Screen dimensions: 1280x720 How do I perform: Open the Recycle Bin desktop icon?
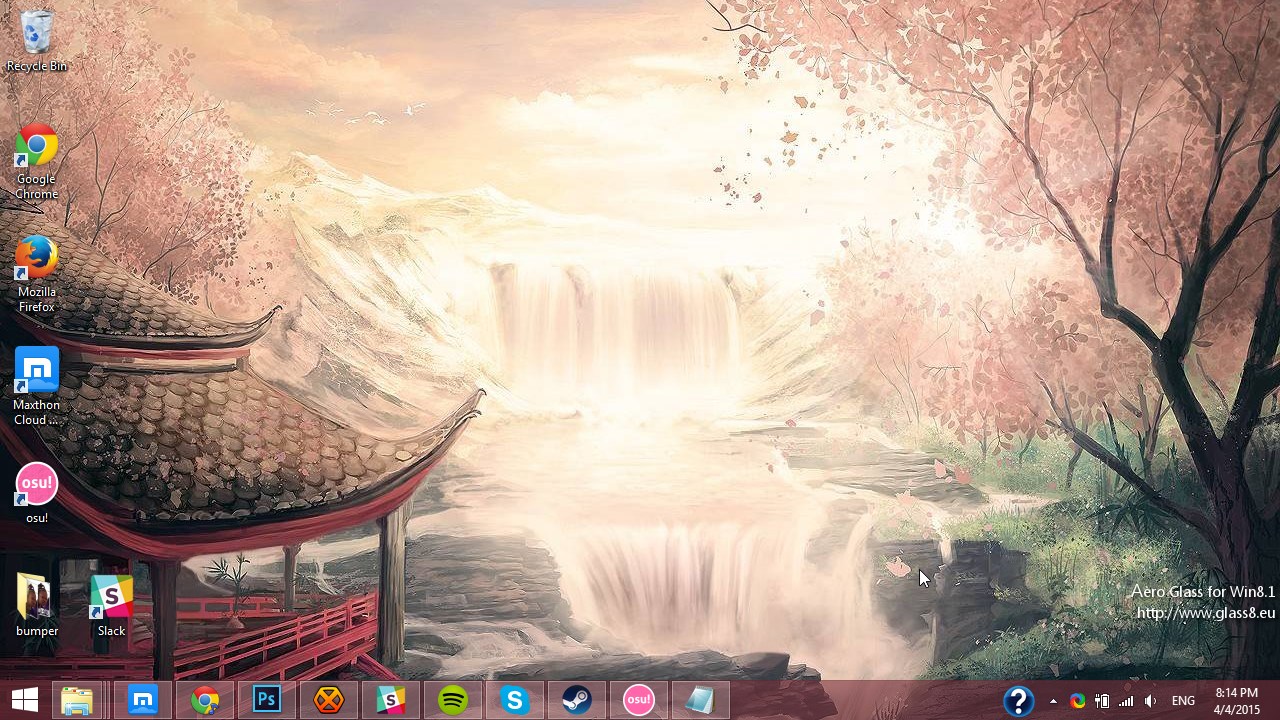37,41
